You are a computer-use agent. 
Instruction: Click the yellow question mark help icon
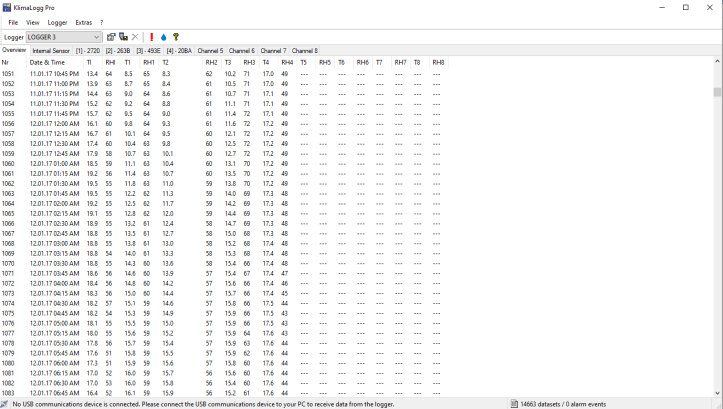point(176,37)
